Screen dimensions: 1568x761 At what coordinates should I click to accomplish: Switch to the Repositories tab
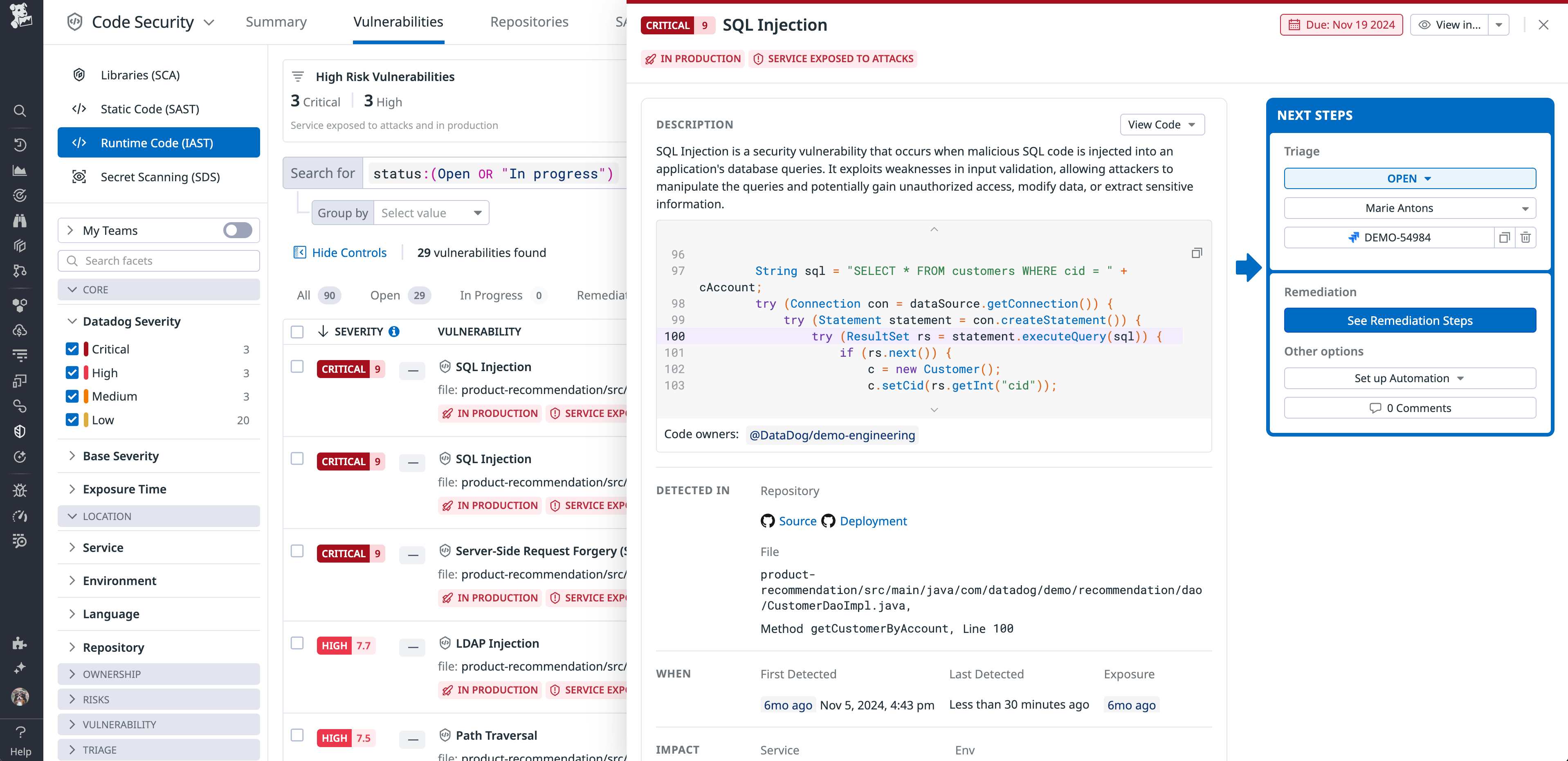528,22
